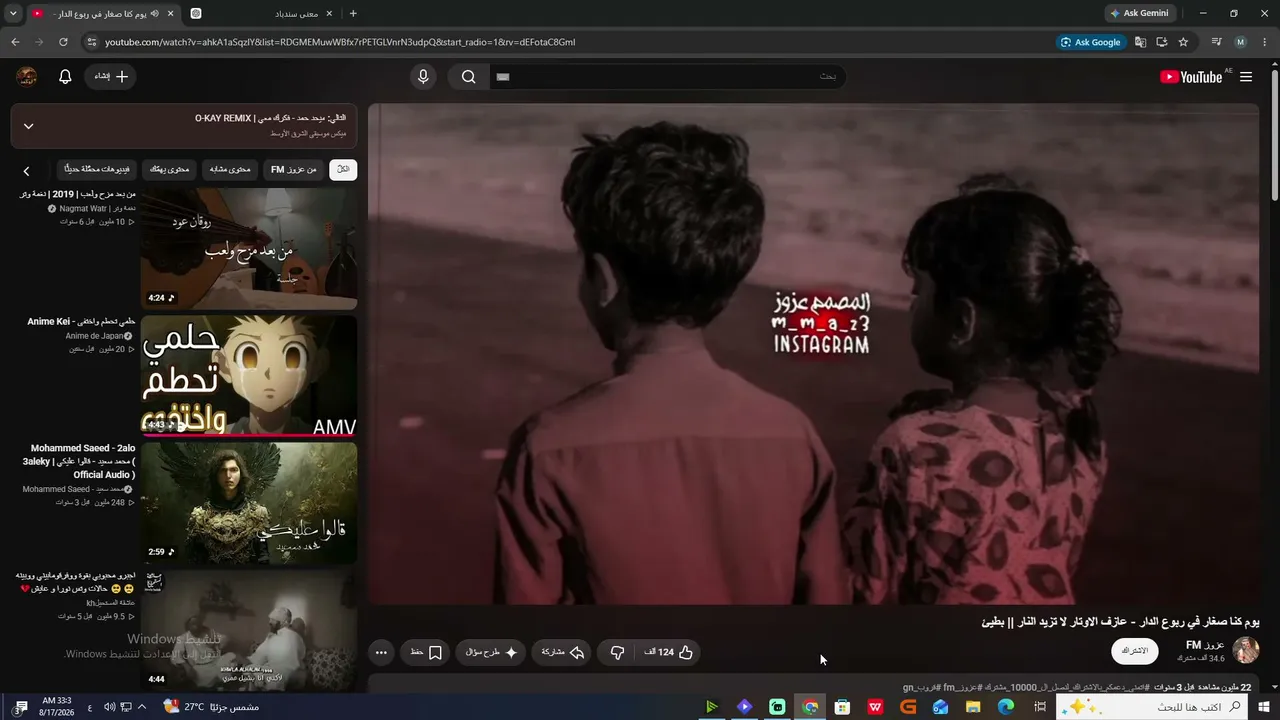Open the more actions three-dots menu
The image size is (1280, 720).
pyautogui.click(x=381, y=652)
